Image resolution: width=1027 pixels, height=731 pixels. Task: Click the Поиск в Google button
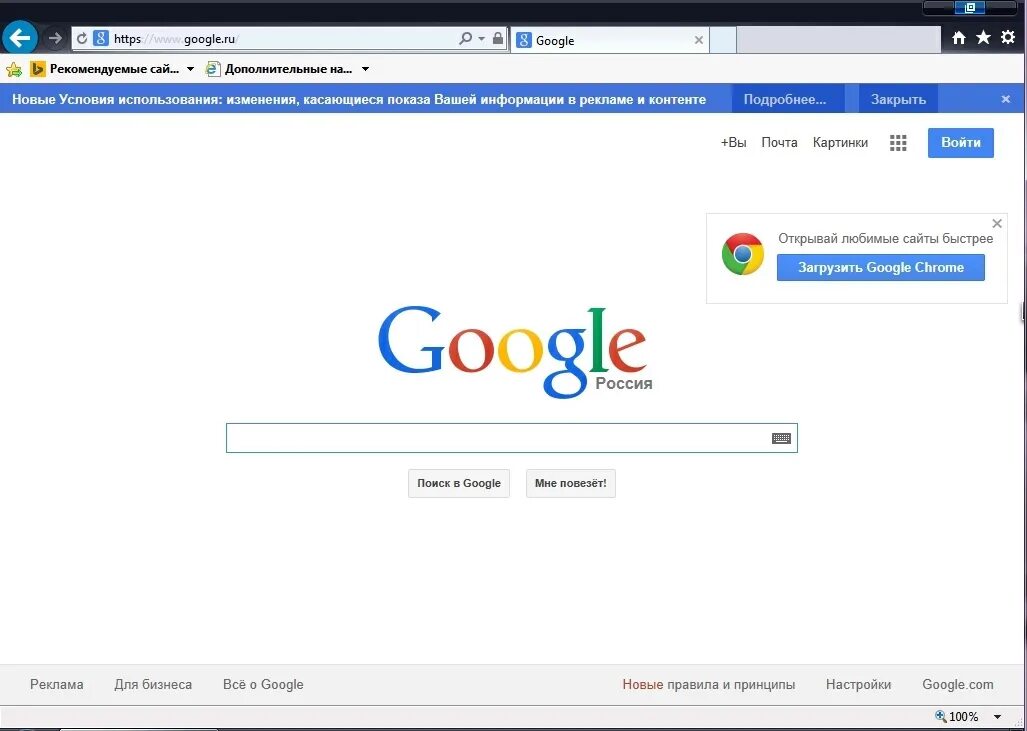(x=458, y=483)
